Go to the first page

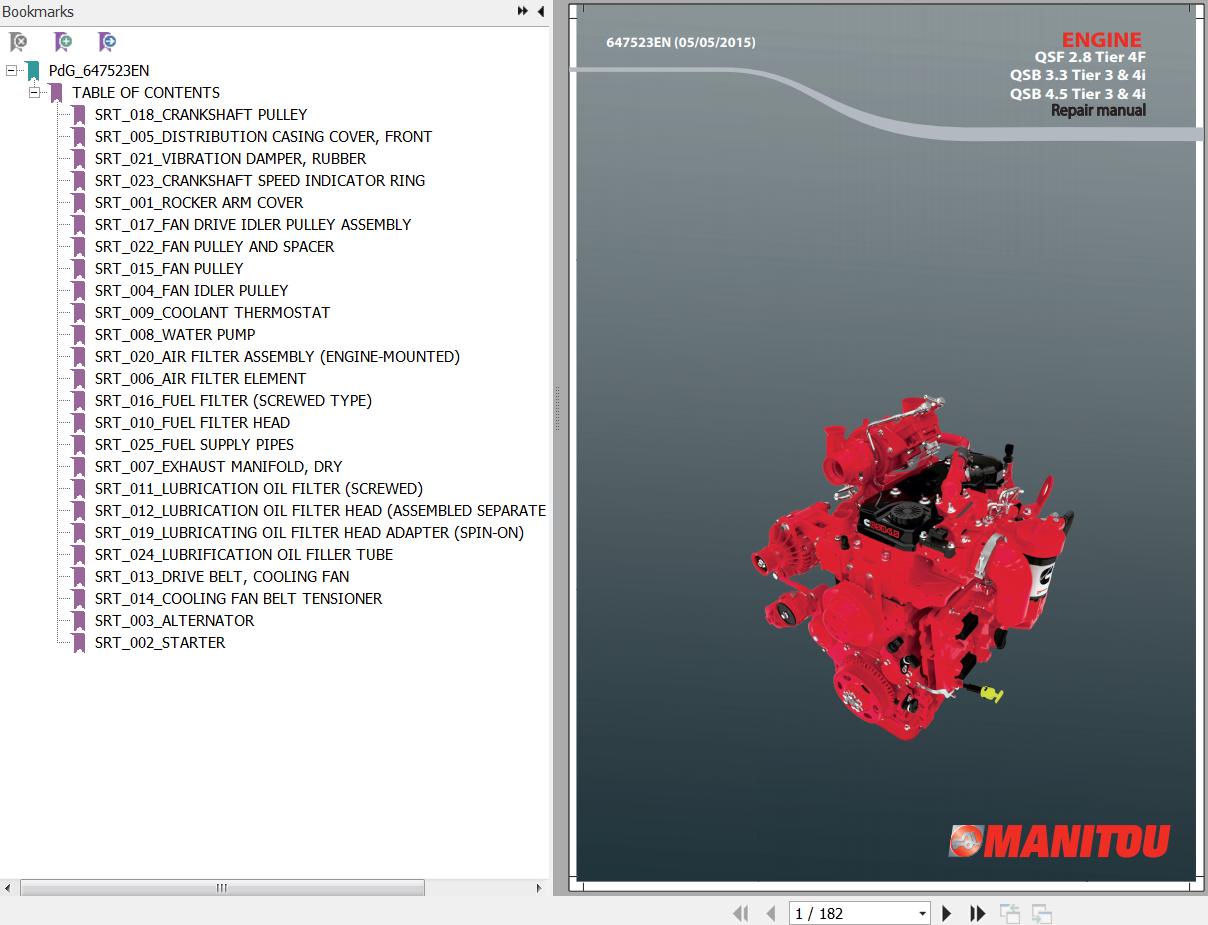point(741,913)
